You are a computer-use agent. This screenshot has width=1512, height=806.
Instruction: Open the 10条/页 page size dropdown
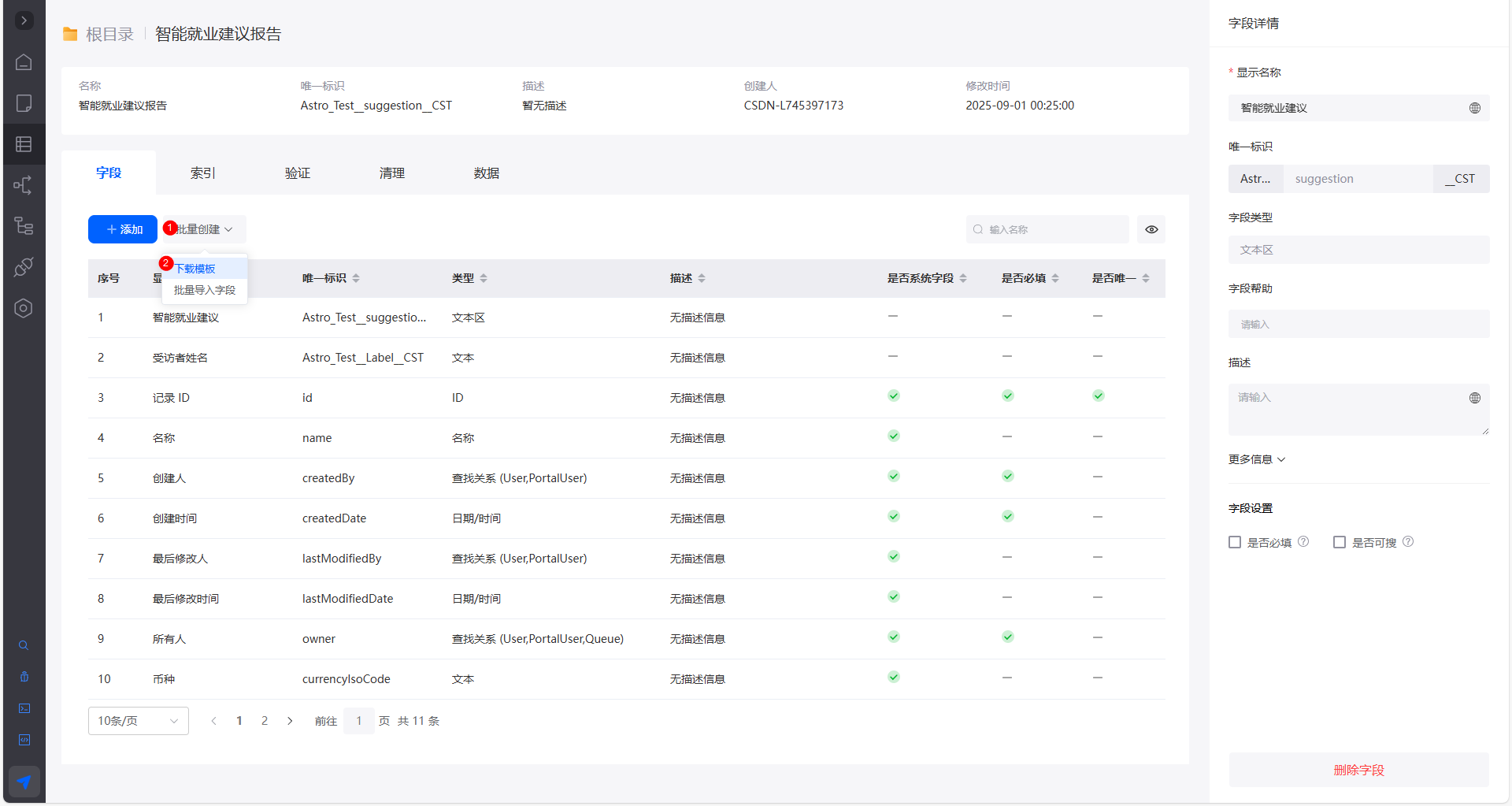point(139,721)
